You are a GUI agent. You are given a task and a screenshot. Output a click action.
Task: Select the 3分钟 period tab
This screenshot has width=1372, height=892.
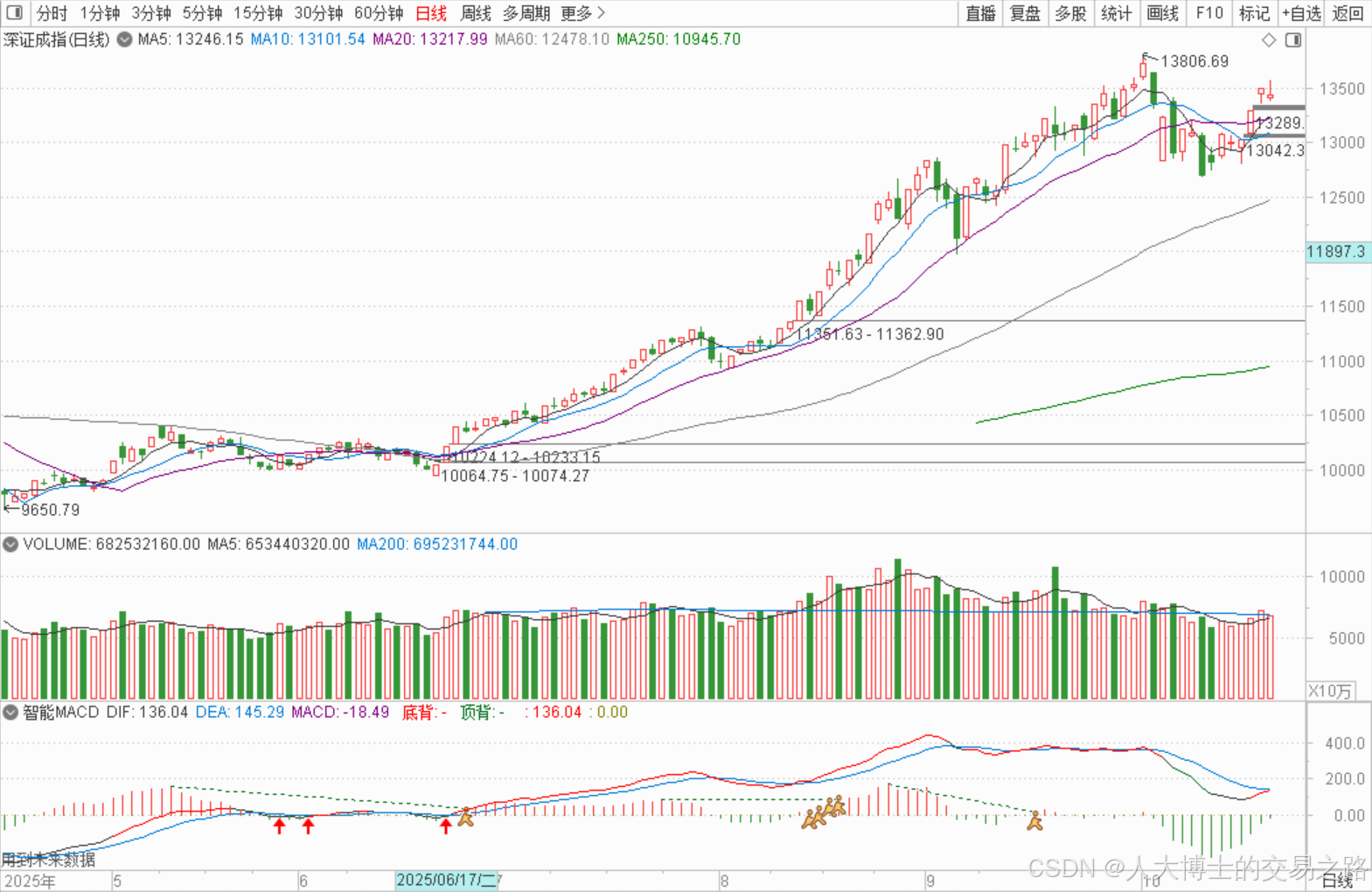[151, 13]
